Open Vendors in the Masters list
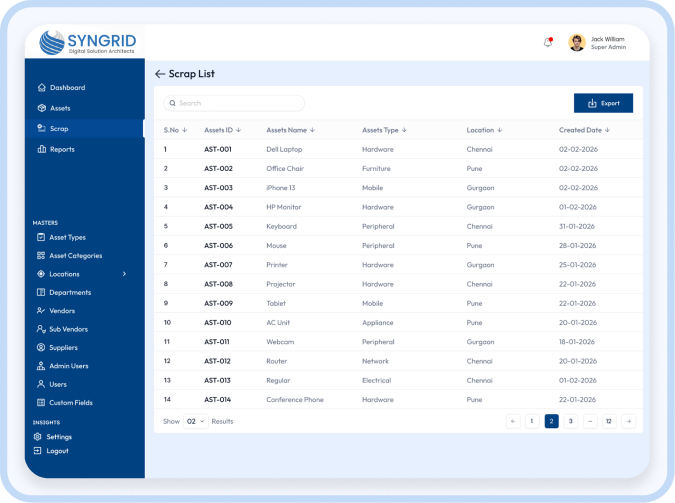Image resolution: width=675 pixels, height=503 pixels. point(62,311)
